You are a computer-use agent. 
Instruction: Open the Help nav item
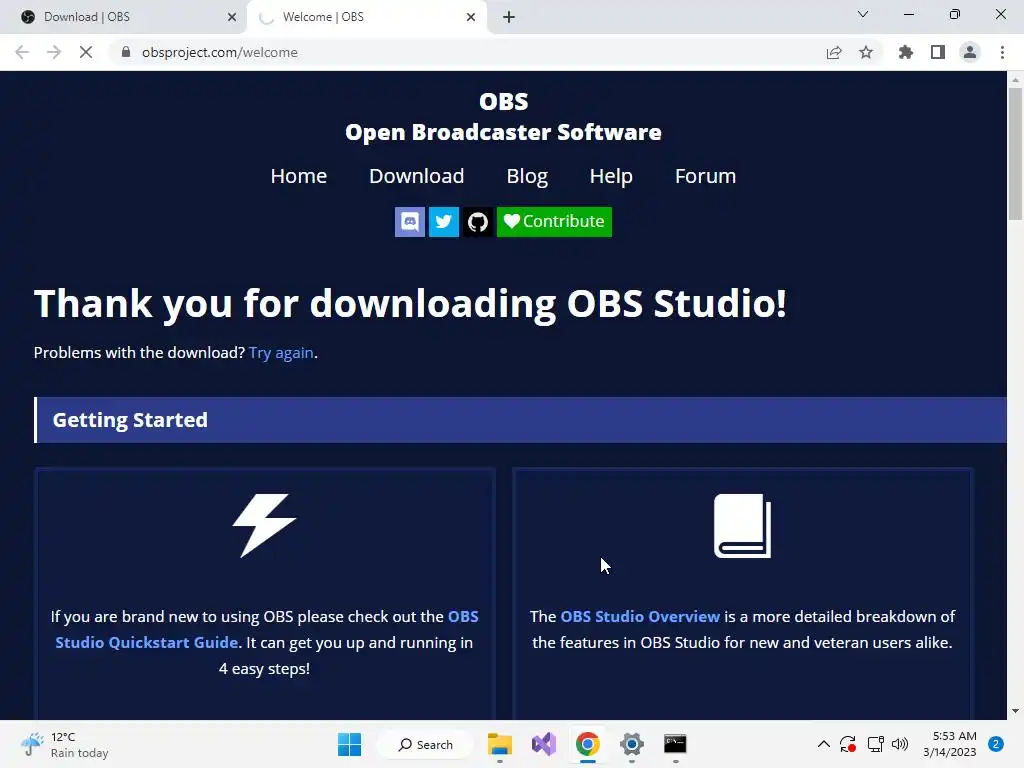tap(611, 176)
